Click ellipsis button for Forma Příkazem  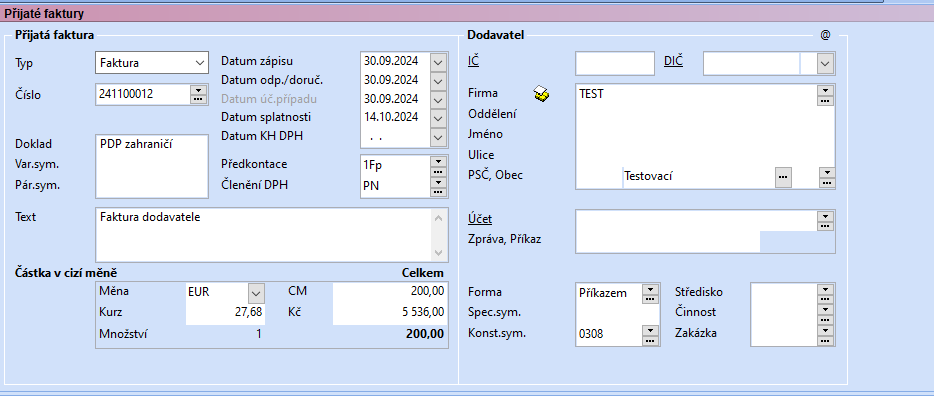click(649, 299)
